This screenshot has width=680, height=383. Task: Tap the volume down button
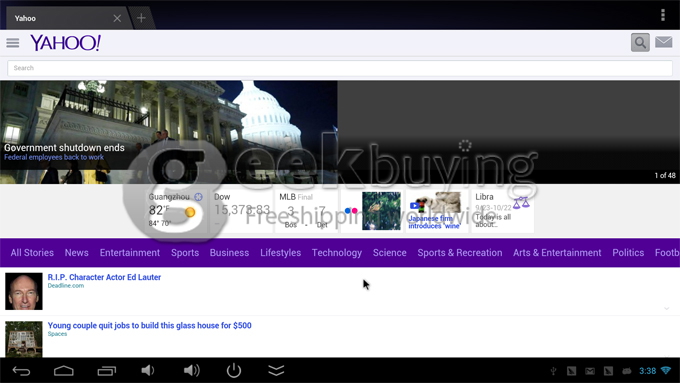click(148, 370)
